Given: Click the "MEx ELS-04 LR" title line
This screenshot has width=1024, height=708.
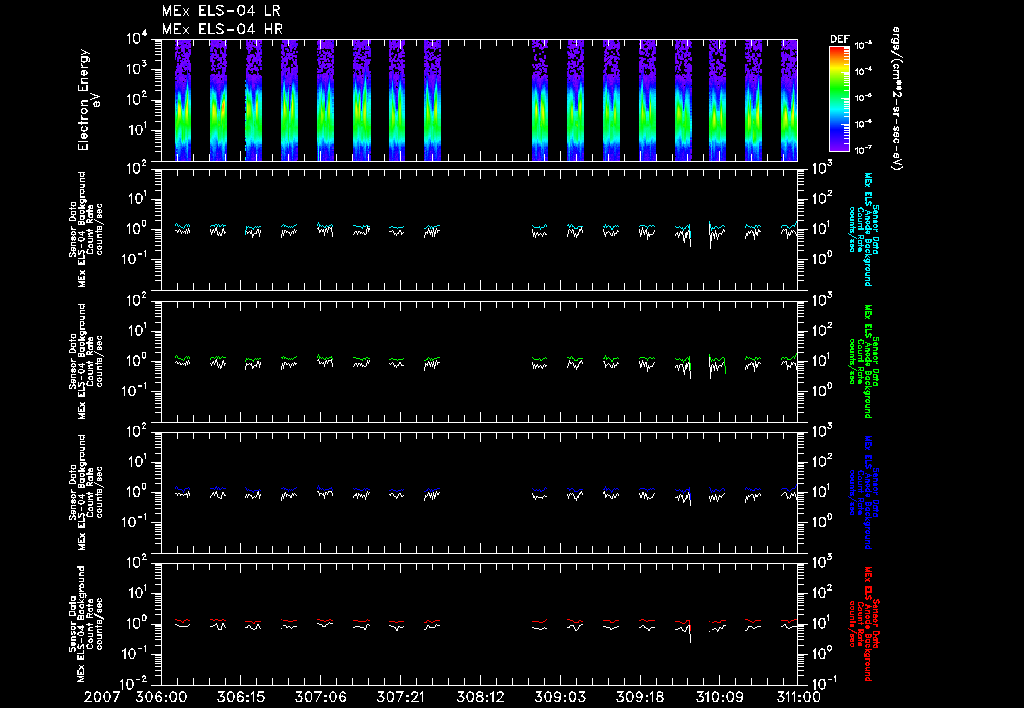Looking at the screenshot, I should click(x=221, y=11).
